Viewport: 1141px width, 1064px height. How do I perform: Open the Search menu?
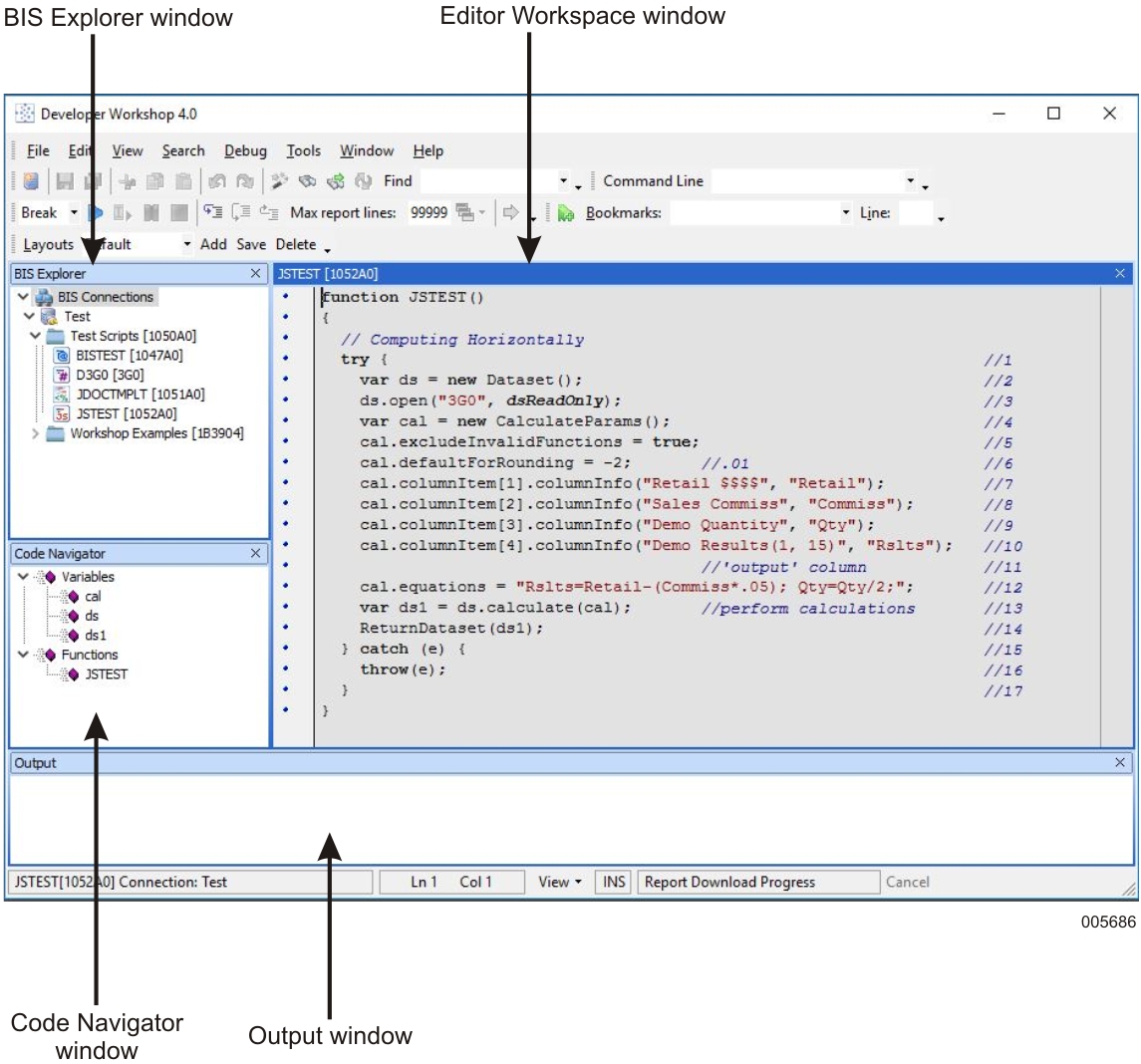tap(183, 150)
